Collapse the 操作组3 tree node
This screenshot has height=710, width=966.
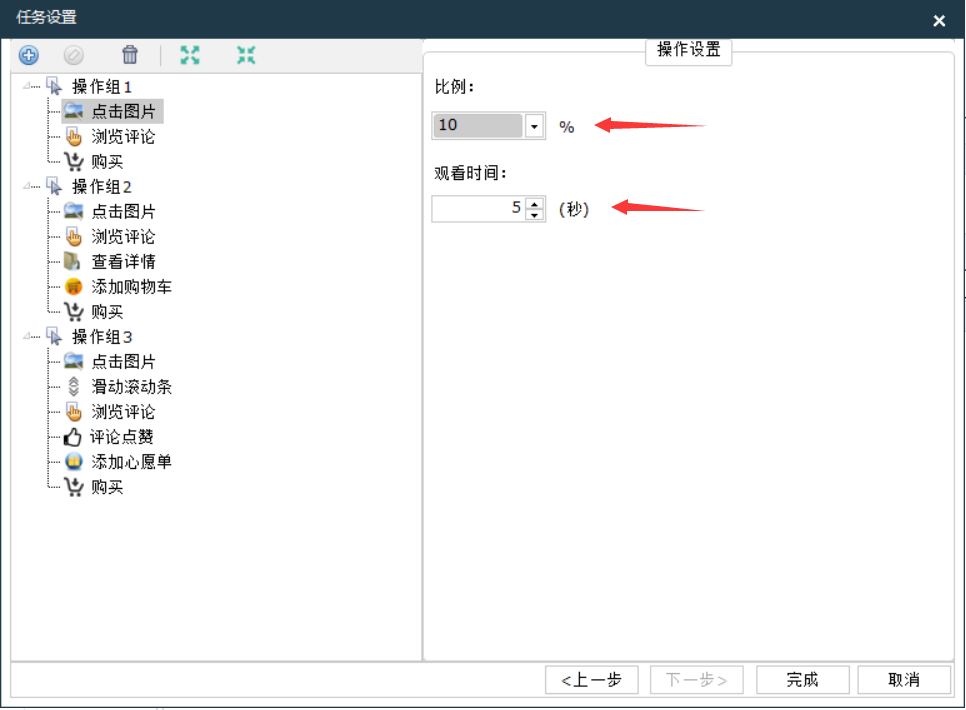tap(26, 337)
